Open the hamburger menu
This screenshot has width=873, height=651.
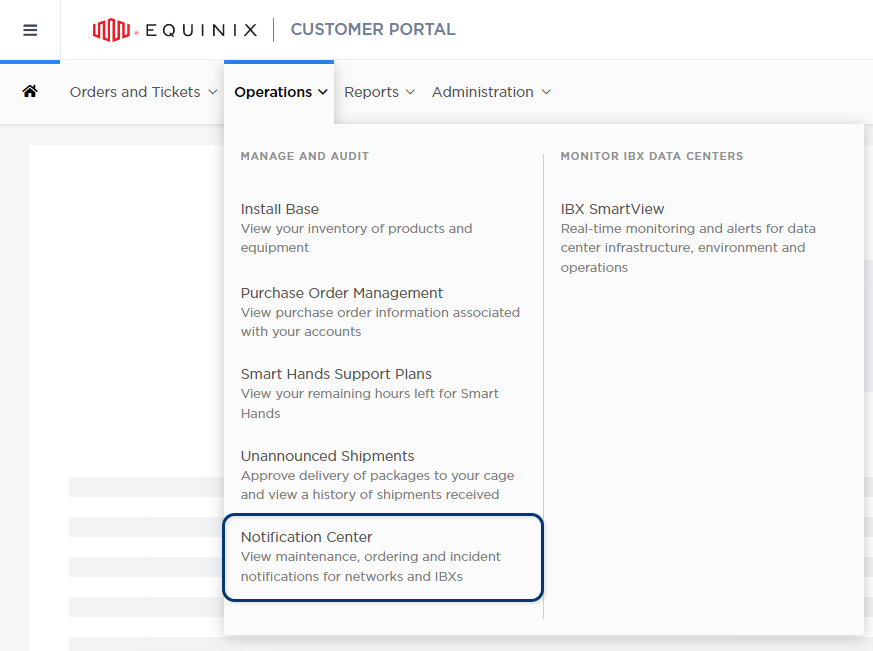30,30
